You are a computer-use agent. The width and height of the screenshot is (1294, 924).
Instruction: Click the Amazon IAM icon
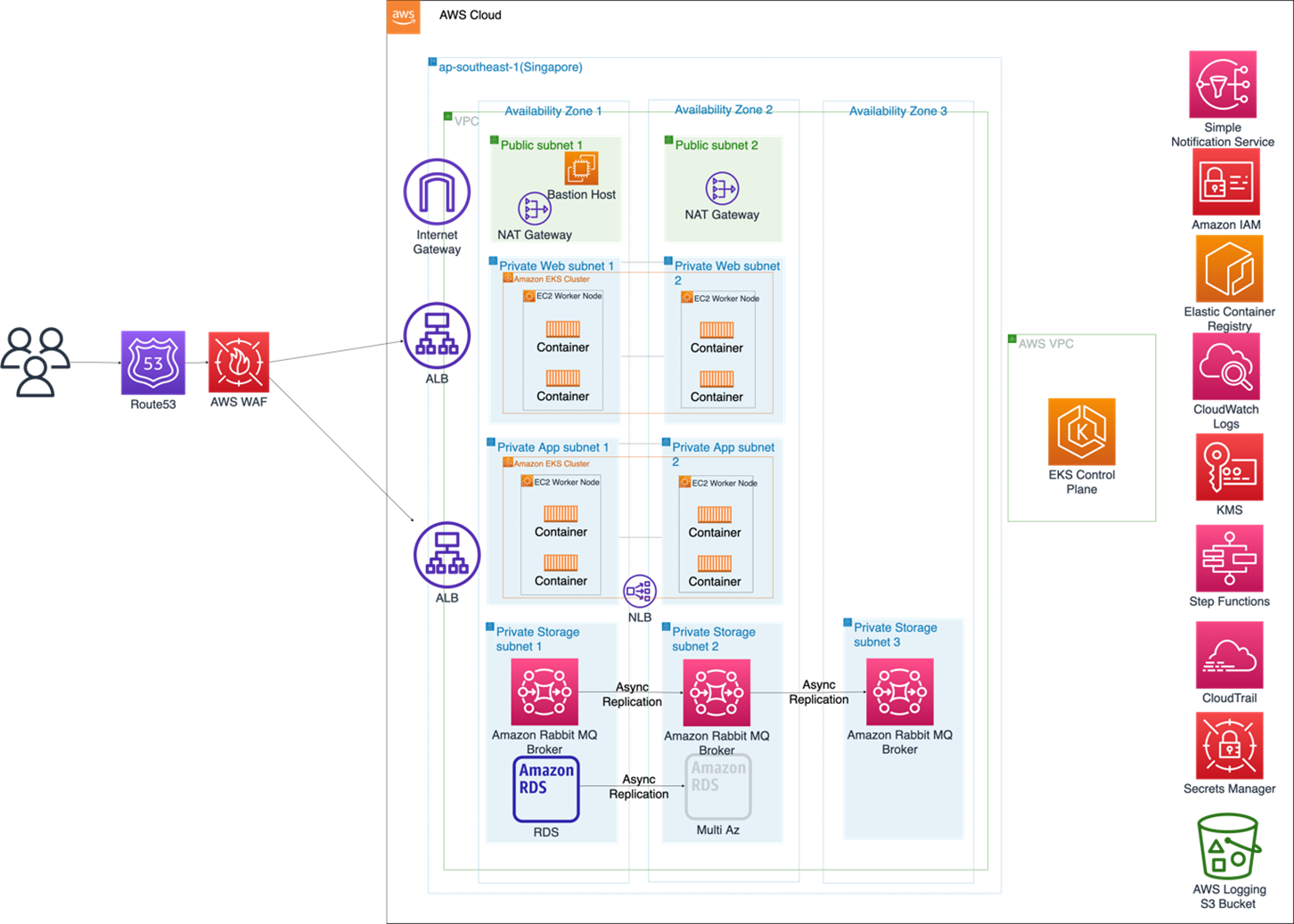tap(1226, 183)
